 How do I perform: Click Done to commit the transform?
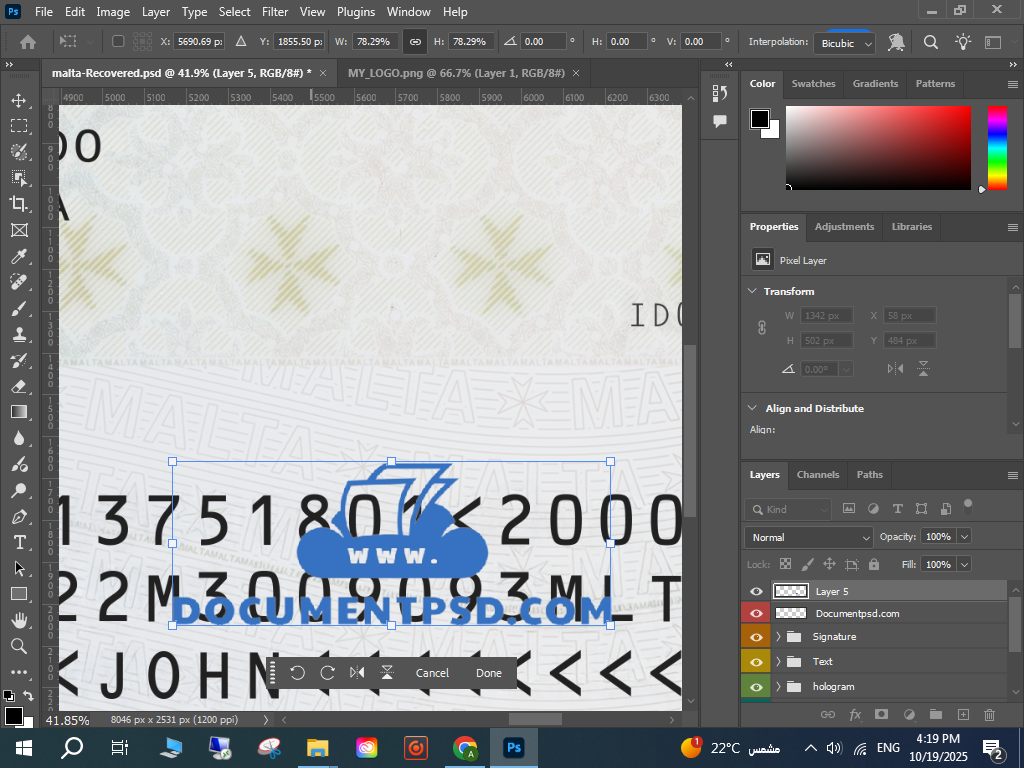[x=489, y=673]
